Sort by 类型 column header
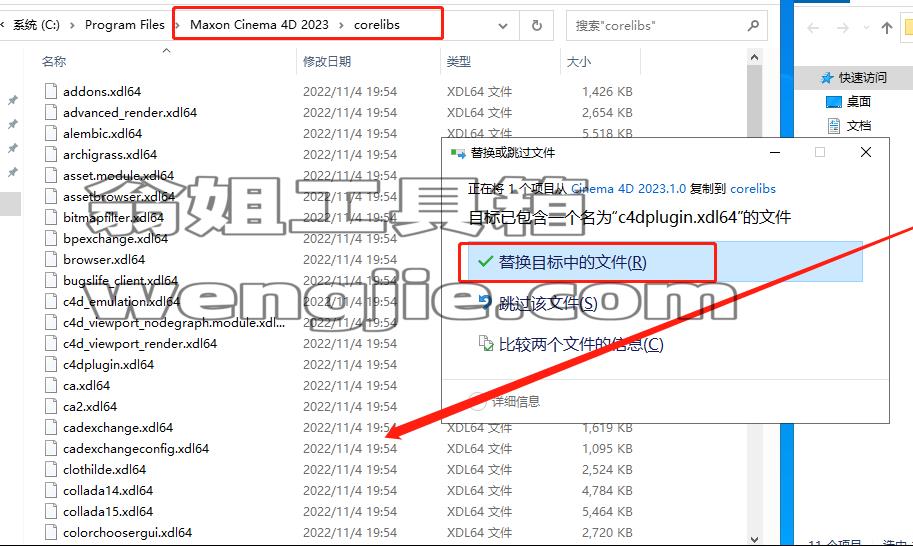 458,61
